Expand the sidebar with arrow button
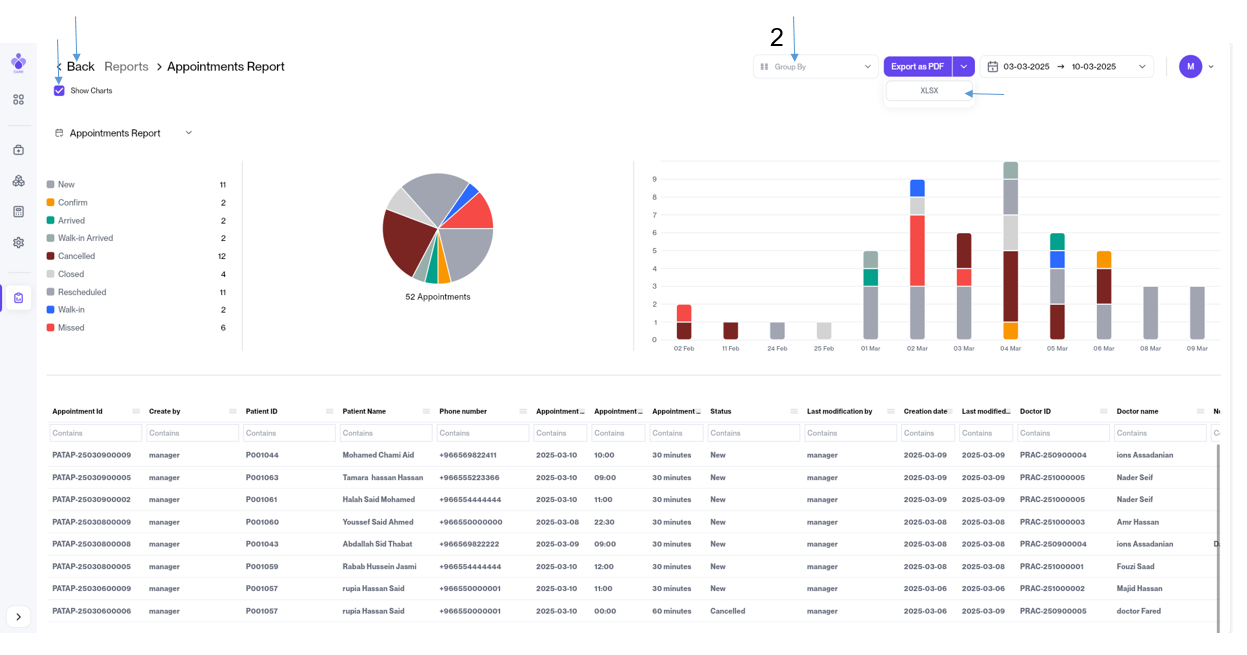 click(18, 617)
